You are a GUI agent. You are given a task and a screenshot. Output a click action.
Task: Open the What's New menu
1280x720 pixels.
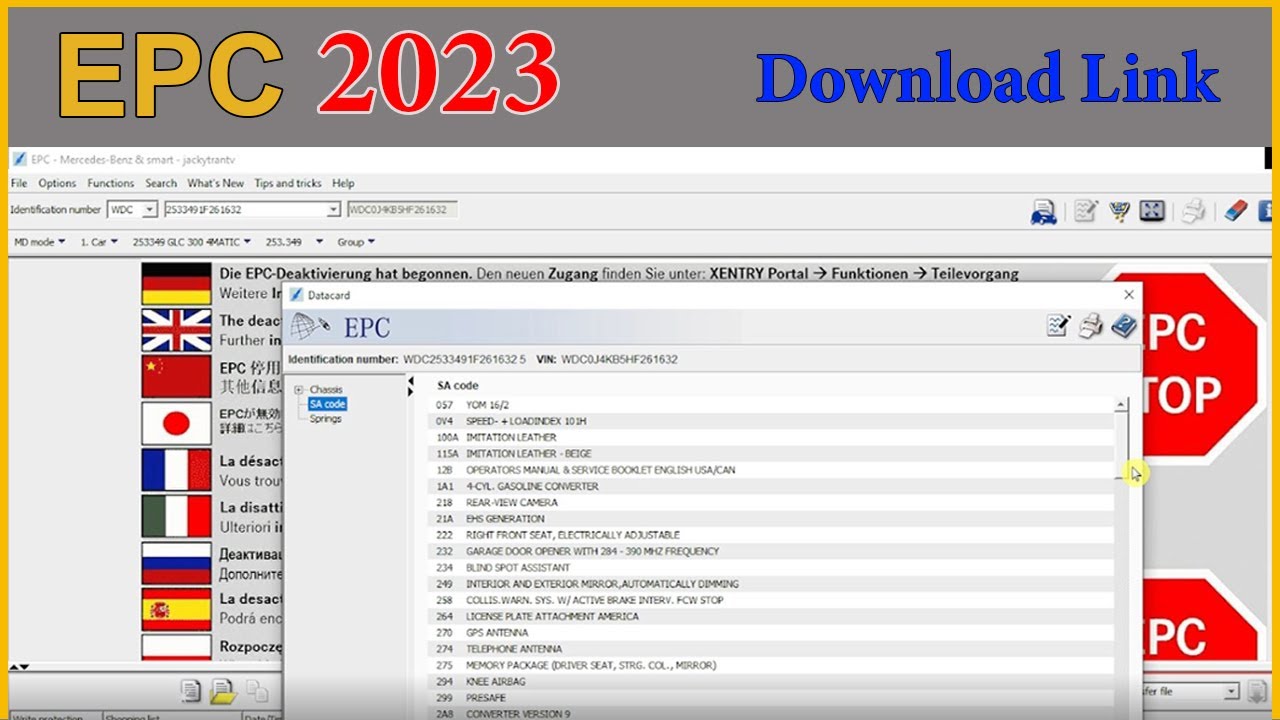pos(215,183)
